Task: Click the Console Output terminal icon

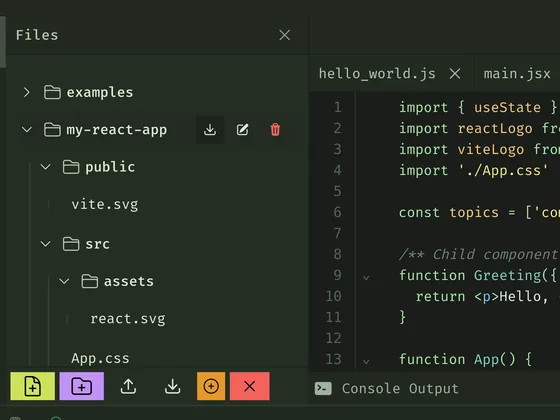Action: 323,389
